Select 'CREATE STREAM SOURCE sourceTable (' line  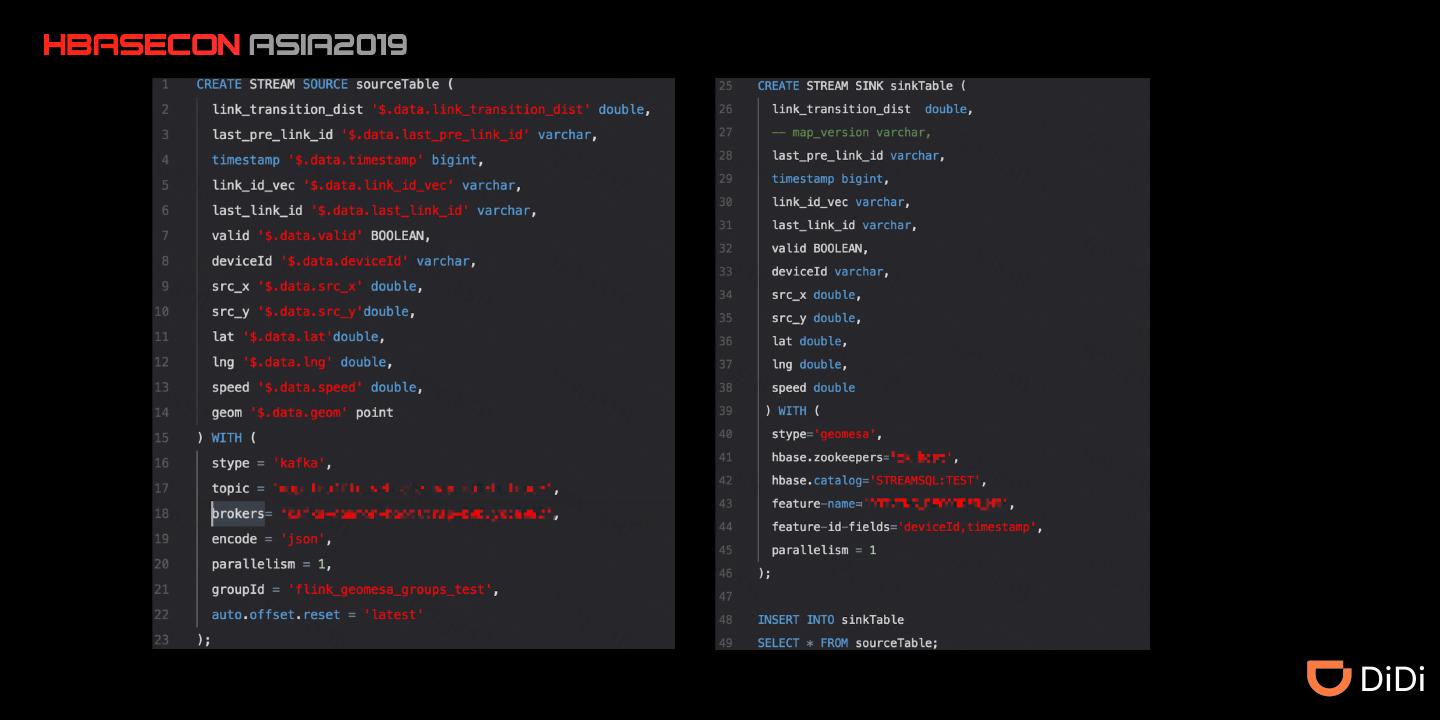(325, 85)
